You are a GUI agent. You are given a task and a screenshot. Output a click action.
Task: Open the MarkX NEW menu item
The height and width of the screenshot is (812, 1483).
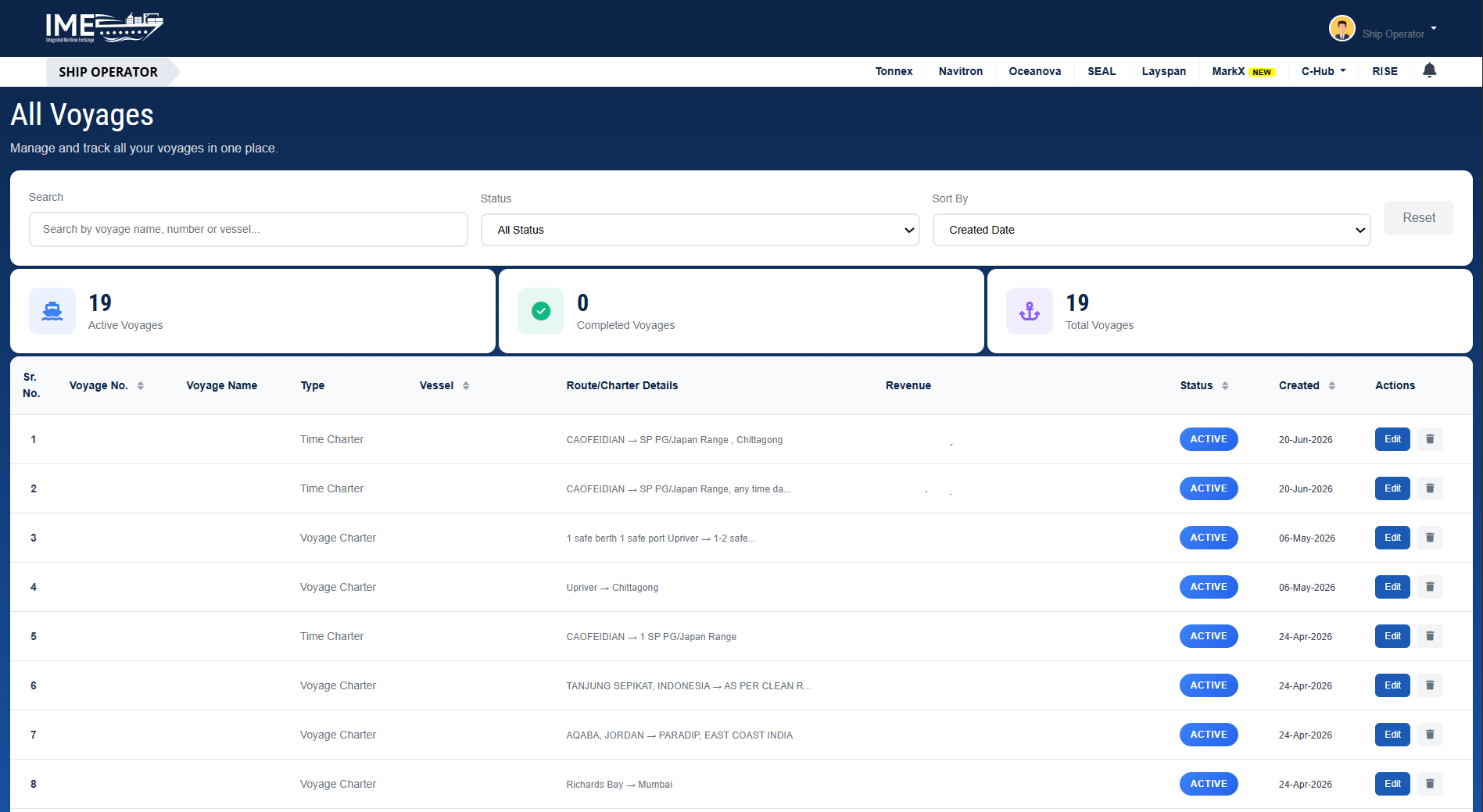pyautogui.click(x=1243, y=71)
